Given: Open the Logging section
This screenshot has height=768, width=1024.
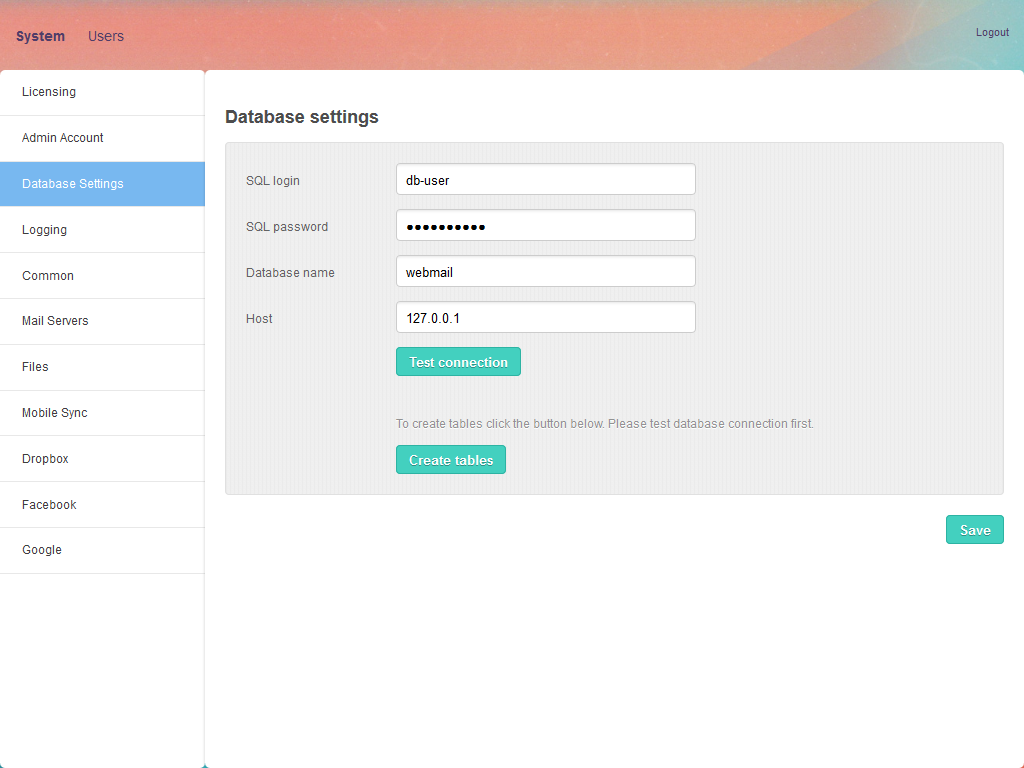Looking at the screenshot, I should 45,230.
